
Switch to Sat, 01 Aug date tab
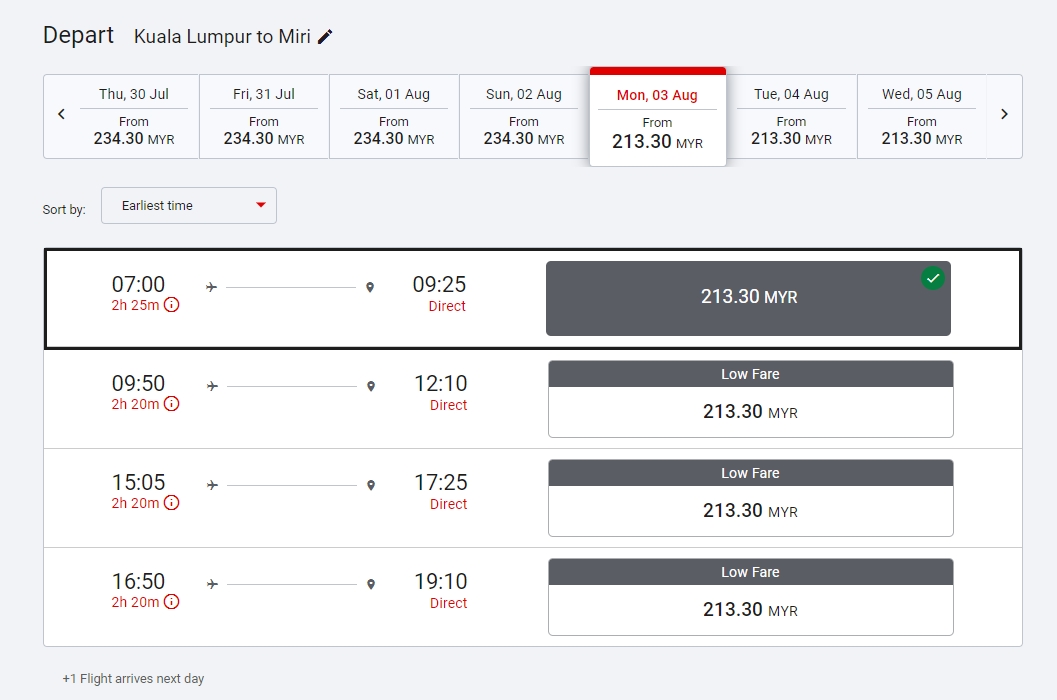394,116
